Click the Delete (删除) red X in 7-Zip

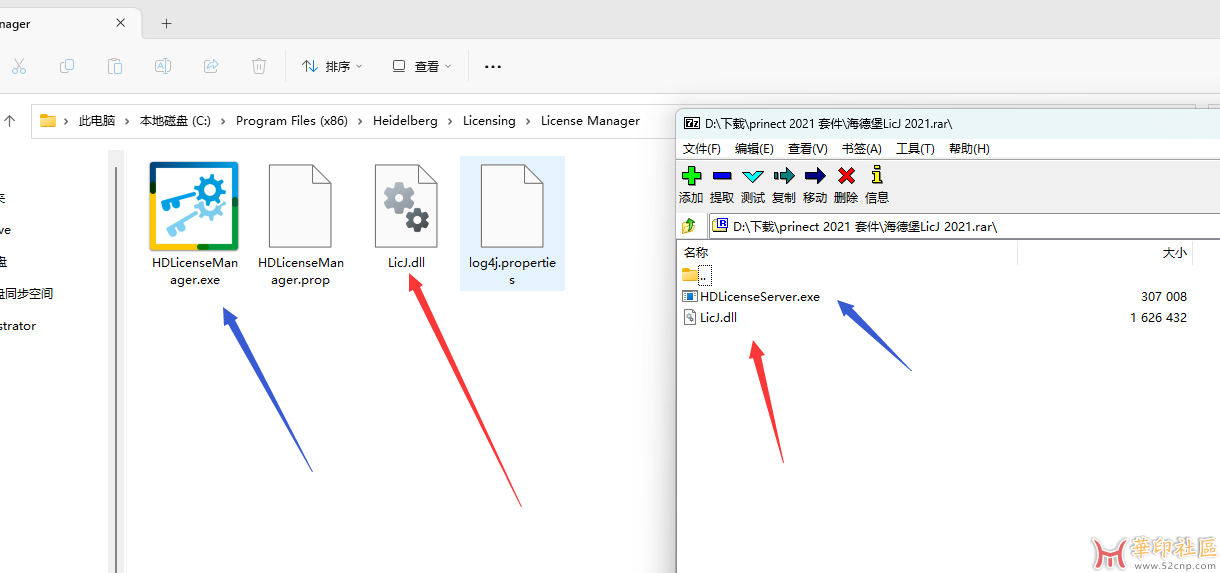click(846, 184)
